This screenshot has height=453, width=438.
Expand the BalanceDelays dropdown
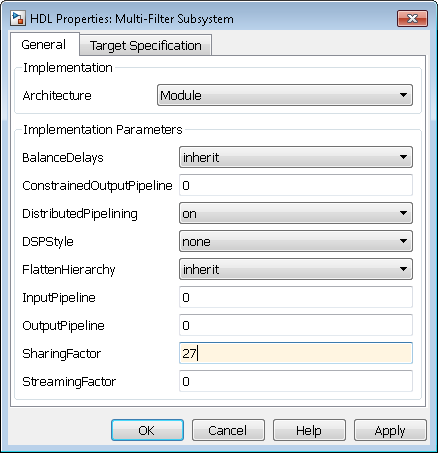click(x=296, y=157)
